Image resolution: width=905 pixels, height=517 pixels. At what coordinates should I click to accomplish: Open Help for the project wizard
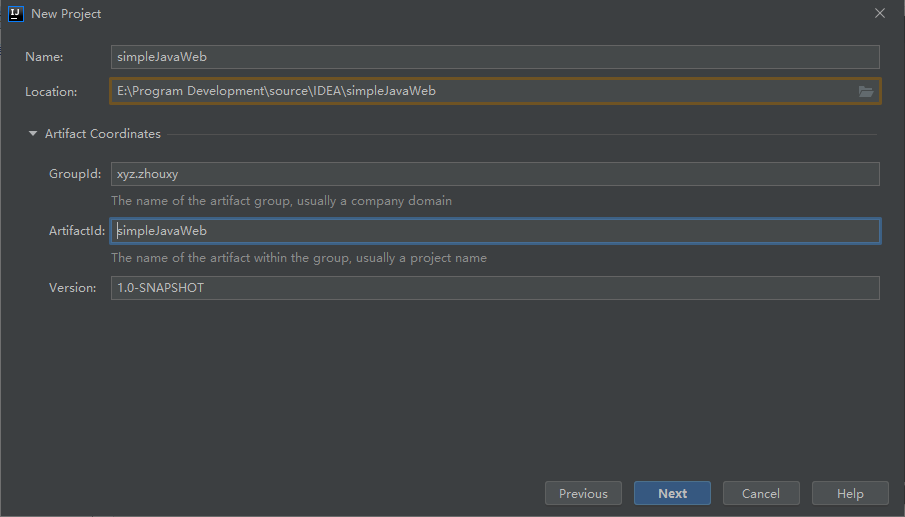850,493
